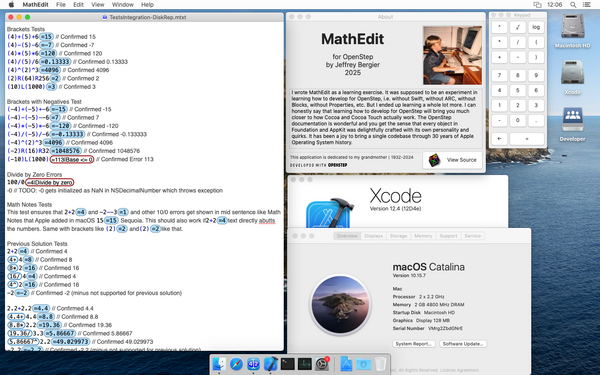
Task: Click the close parenthesis key on the Keypad
Action: 536,57
